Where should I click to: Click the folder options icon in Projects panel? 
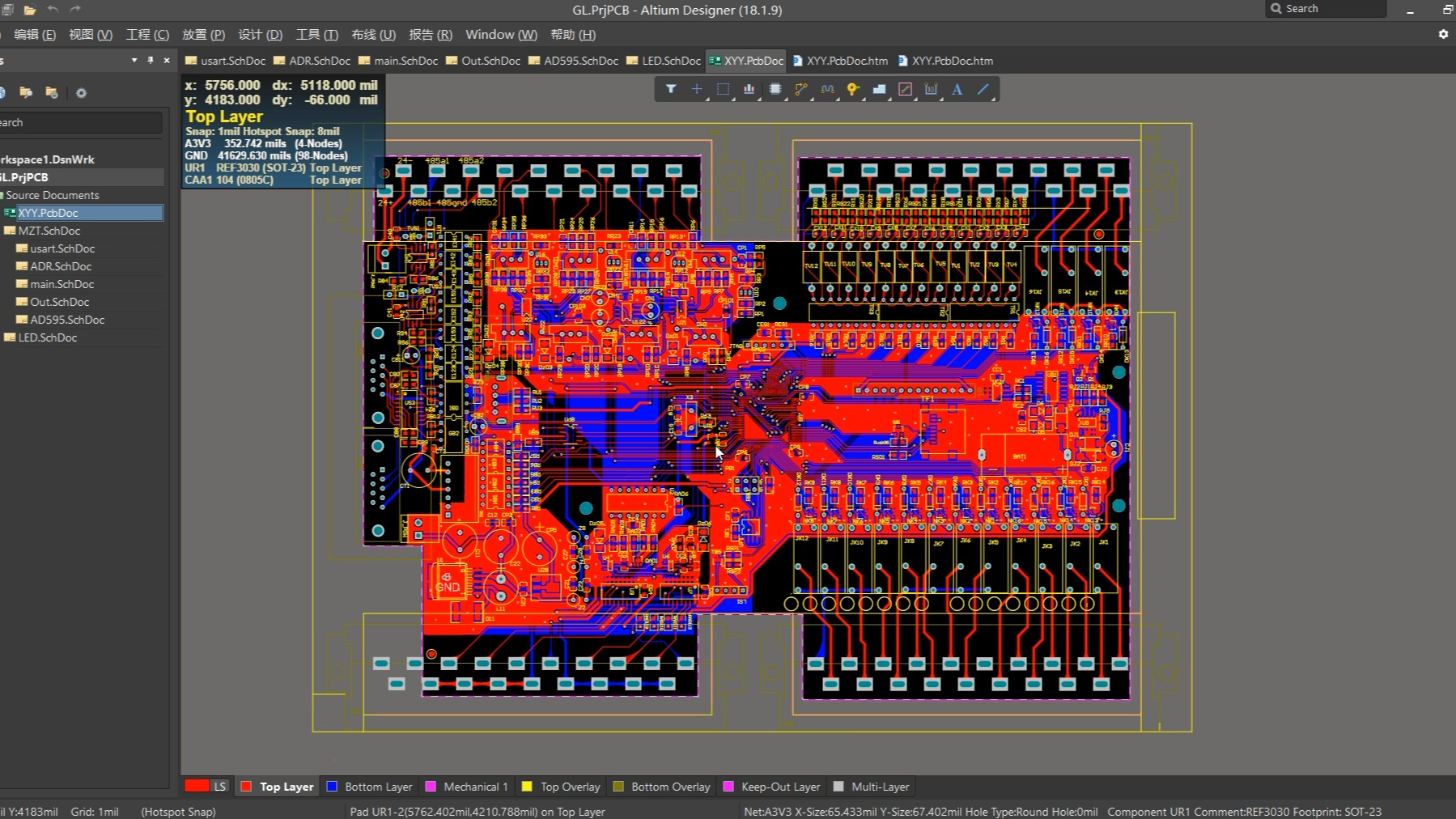(52, 92)
